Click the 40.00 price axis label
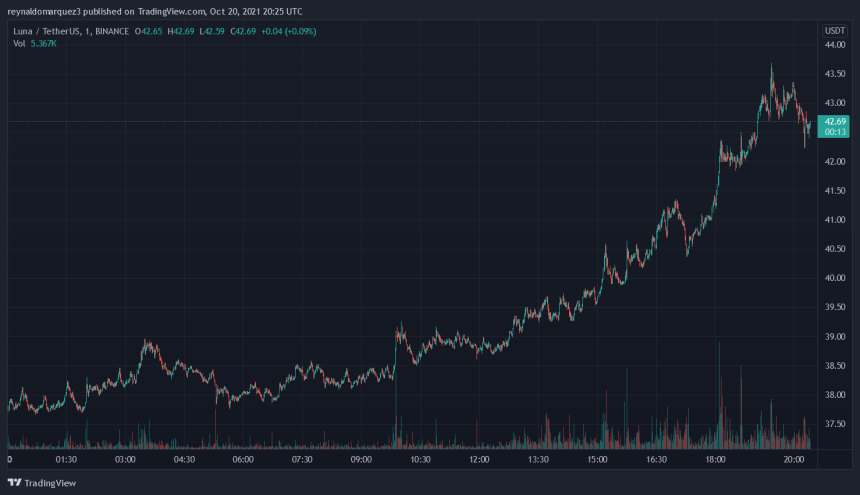 [835, 278]
